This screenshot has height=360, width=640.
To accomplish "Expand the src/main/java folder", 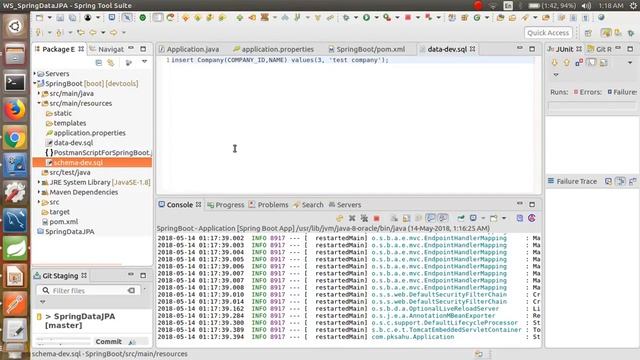I will click(x=39, y=93).
